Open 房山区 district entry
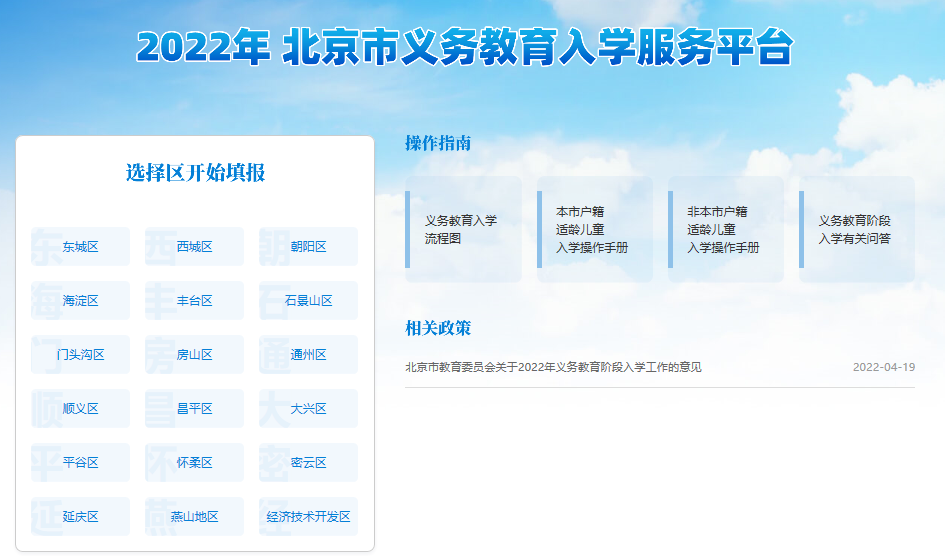945x556 pixels. pos(194,354)
